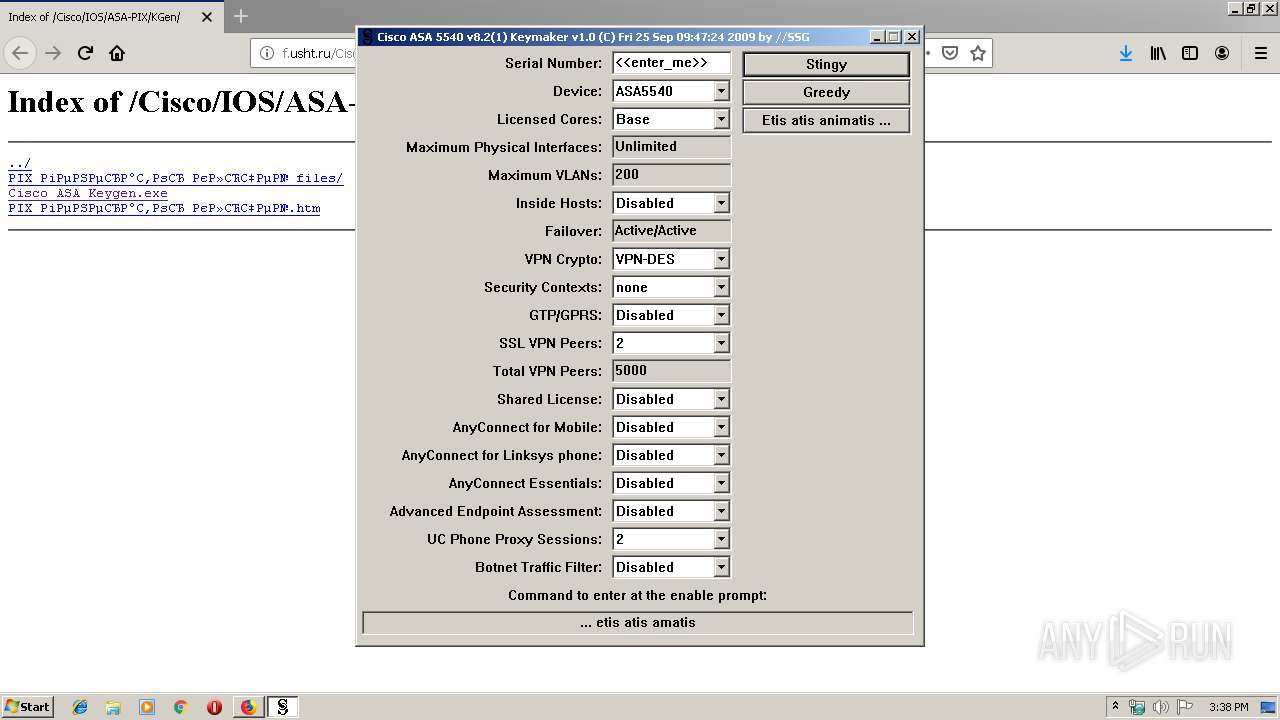Open Windows Explorer folder in taskbar
The image size is (1280, 720).
coord(113,707)
